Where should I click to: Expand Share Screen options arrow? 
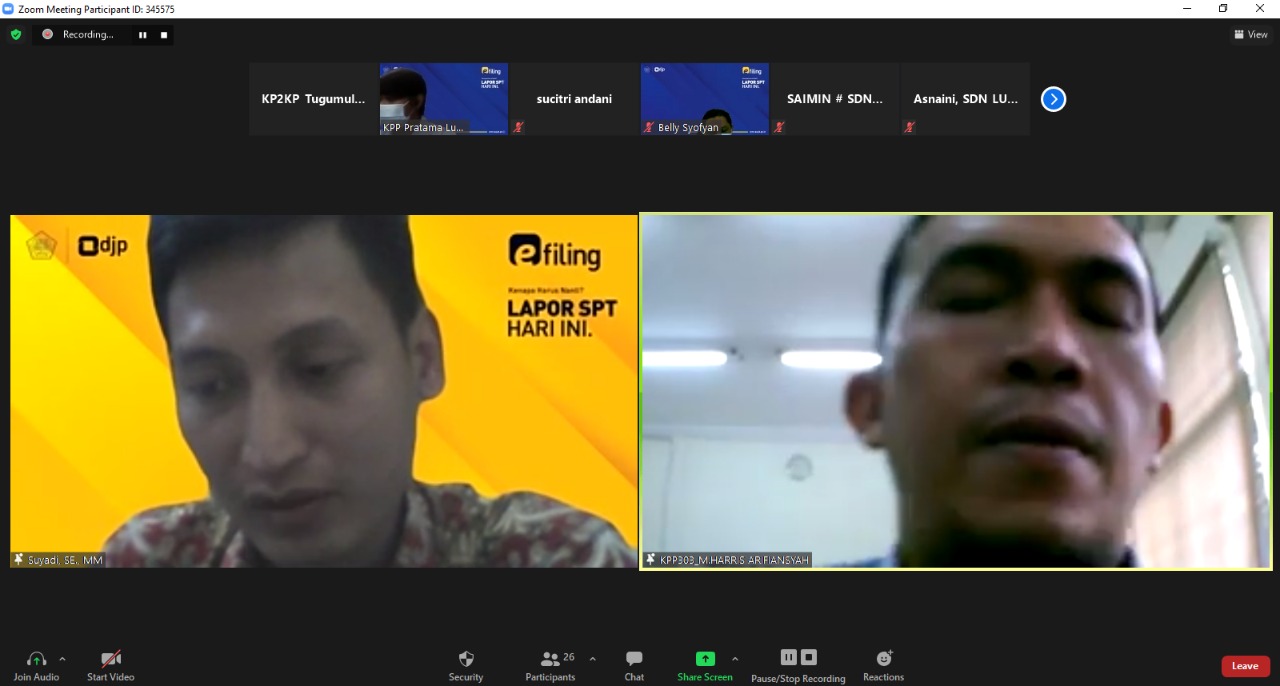click(x=735, y=659)
